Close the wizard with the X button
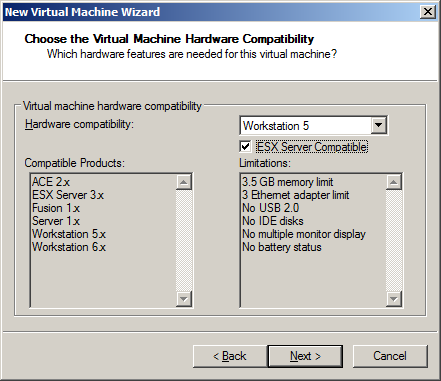This screenshot has height=381, width=441. tap(428, 12)
